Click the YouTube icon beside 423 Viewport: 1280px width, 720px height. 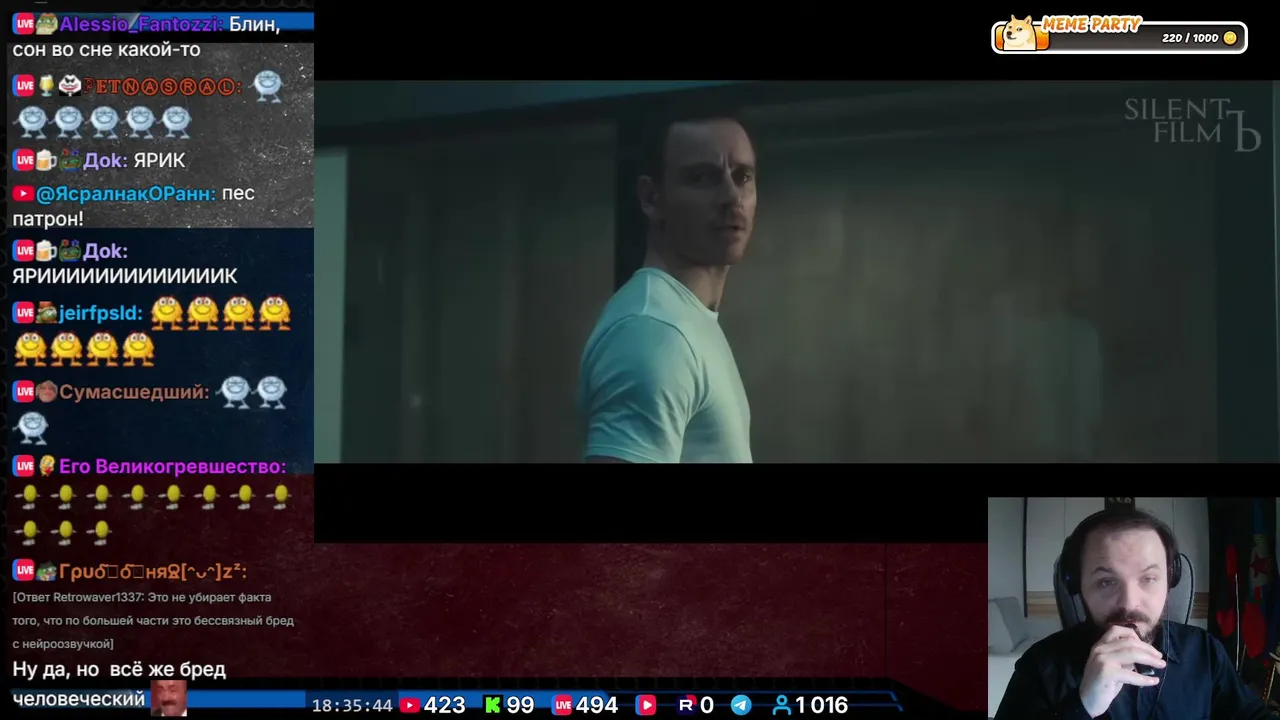pos(409,705)
